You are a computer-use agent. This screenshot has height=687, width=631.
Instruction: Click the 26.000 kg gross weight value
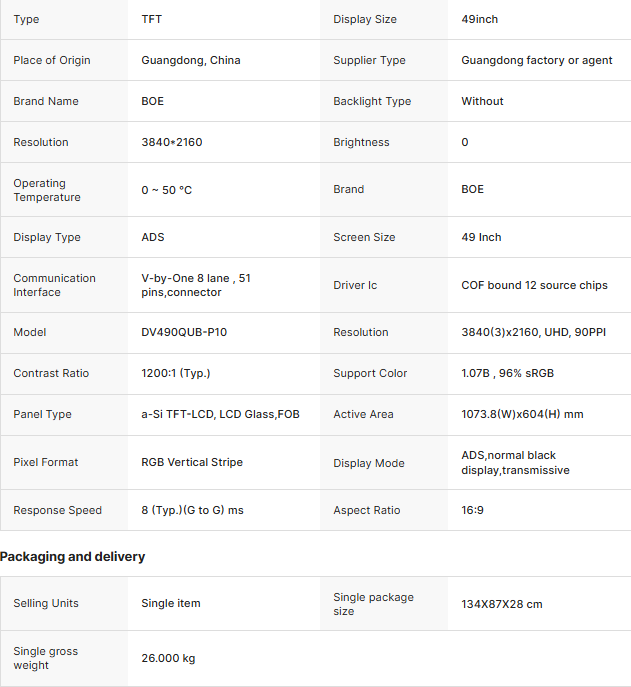(x=168, y=658)
